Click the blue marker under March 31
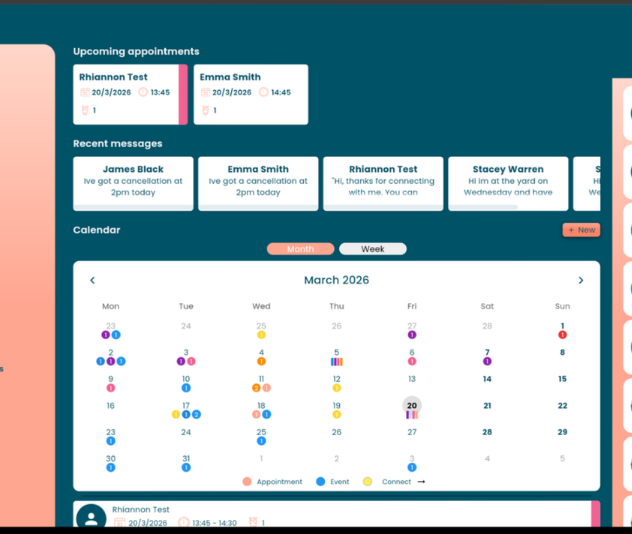 pyautogui.click(x=186, y=468)
